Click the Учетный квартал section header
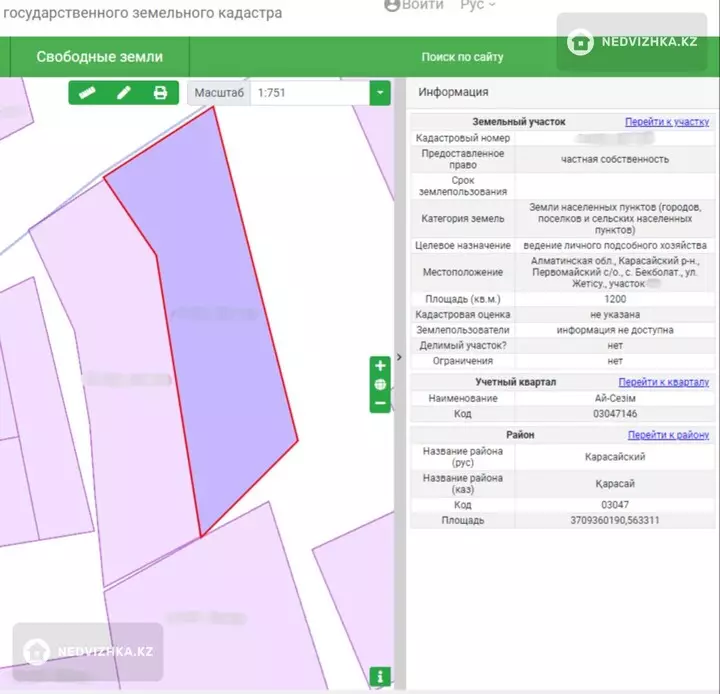 pyautogui.click(x=516, y=382)
